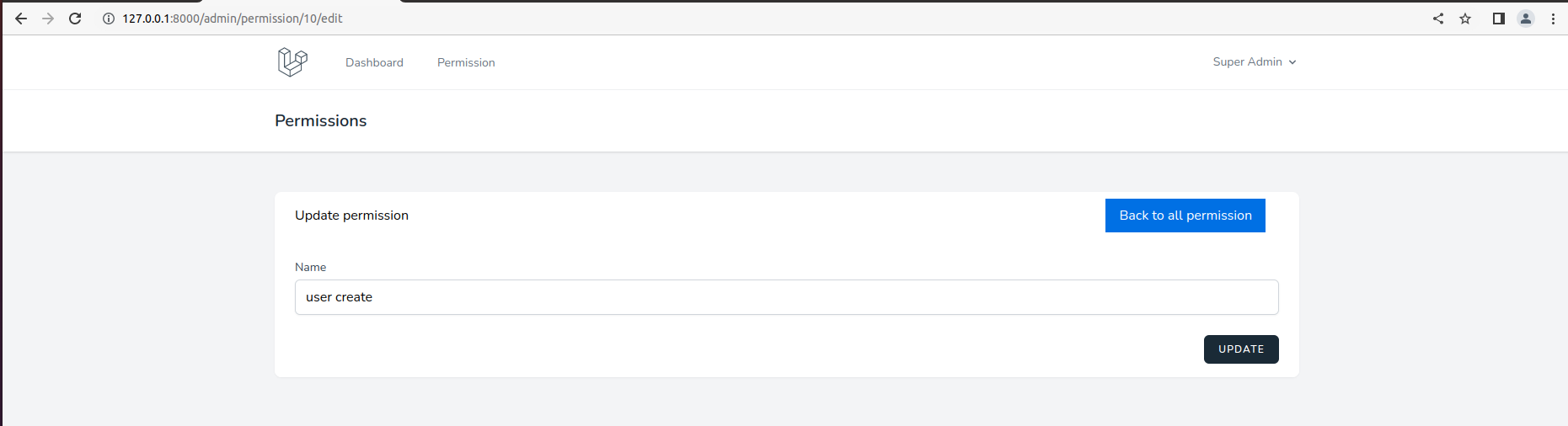Image resolution: width=1568 pixels, height=426 pixels.
Task: Click the Laravel logo in the navbar
Action: point(292,62)
